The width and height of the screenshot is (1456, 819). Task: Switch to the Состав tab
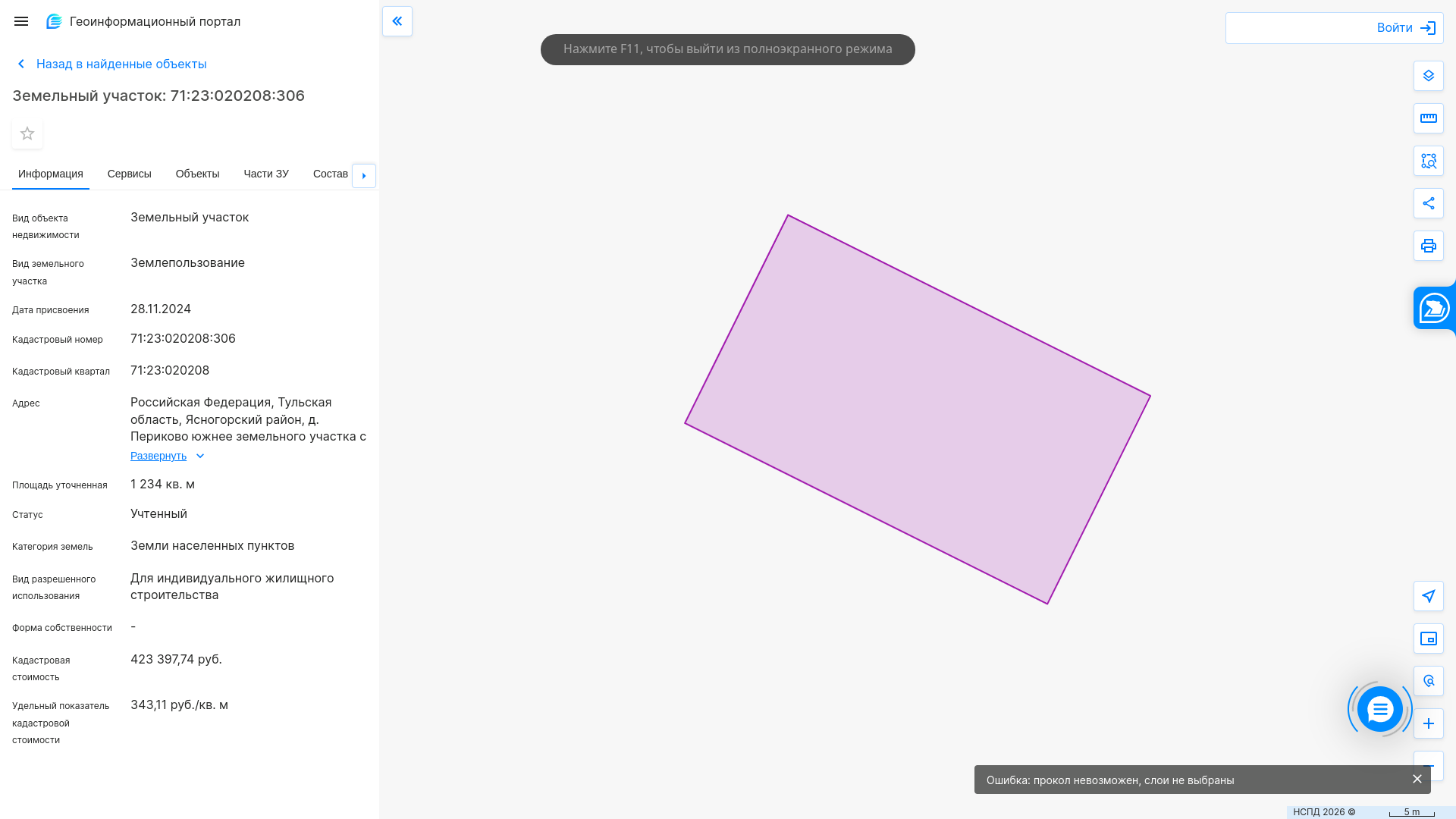point(331,174)
